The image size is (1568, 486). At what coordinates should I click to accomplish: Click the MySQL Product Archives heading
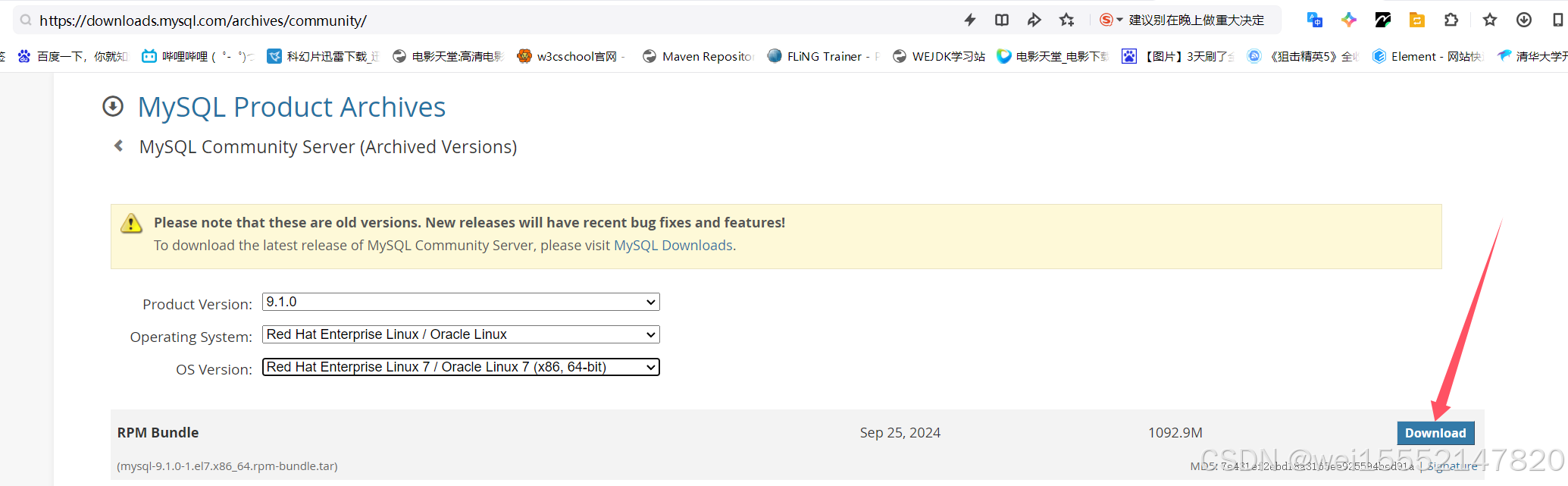(292, 107)
